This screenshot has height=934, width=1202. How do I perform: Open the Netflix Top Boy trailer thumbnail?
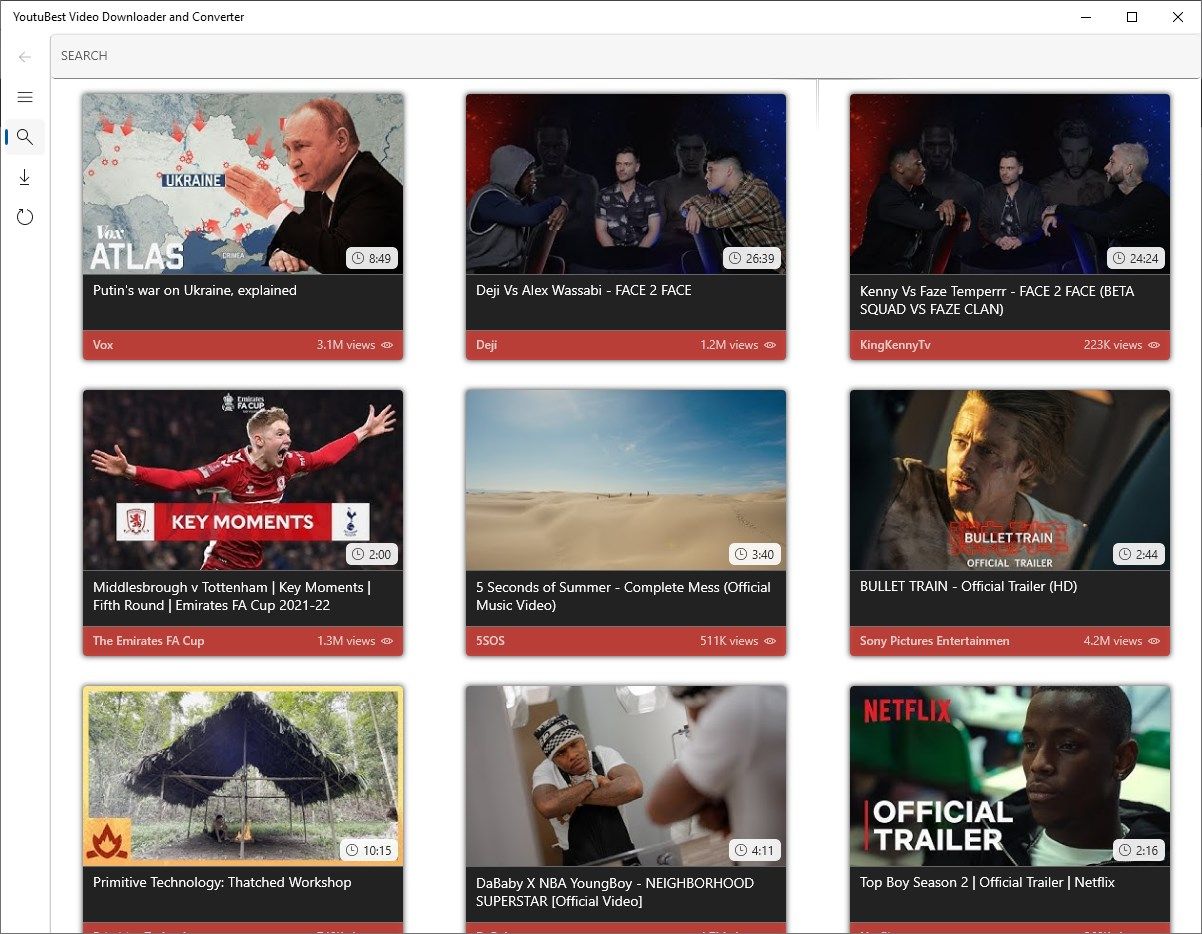[1010, 776]
